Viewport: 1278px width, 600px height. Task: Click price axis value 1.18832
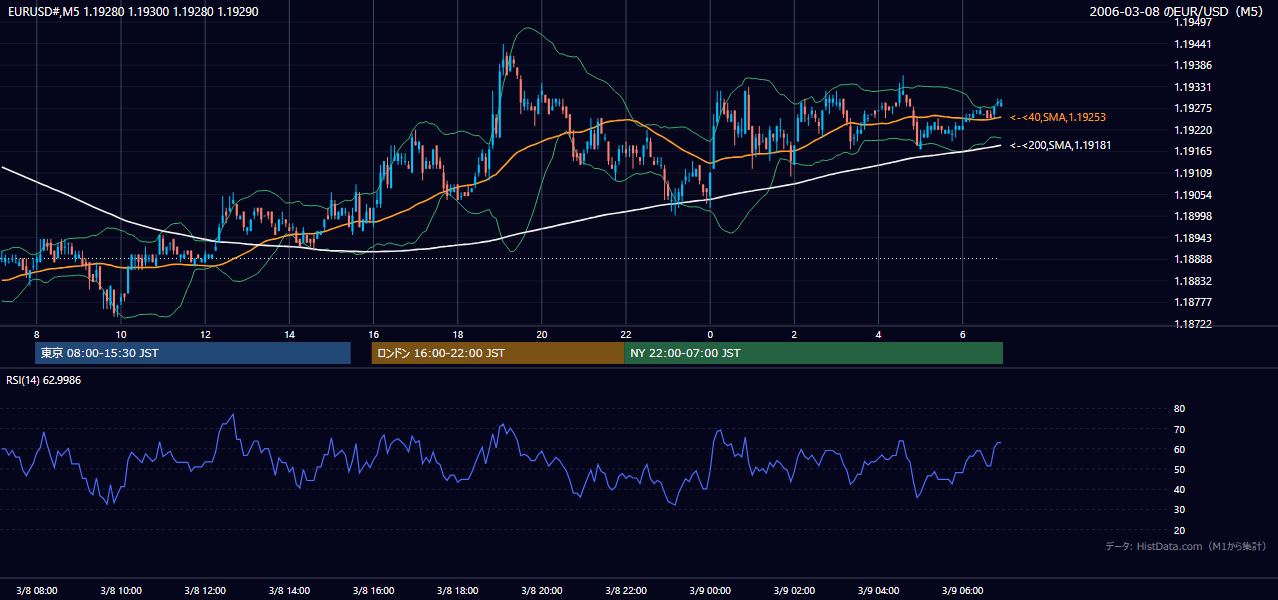(1193, 281)
